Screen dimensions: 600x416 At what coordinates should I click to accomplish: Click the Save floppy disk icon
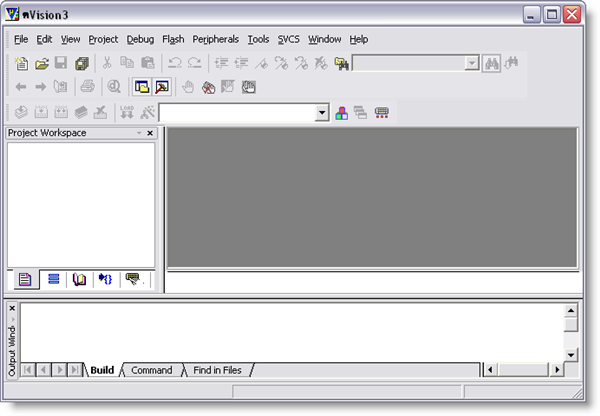coord(61,63)
